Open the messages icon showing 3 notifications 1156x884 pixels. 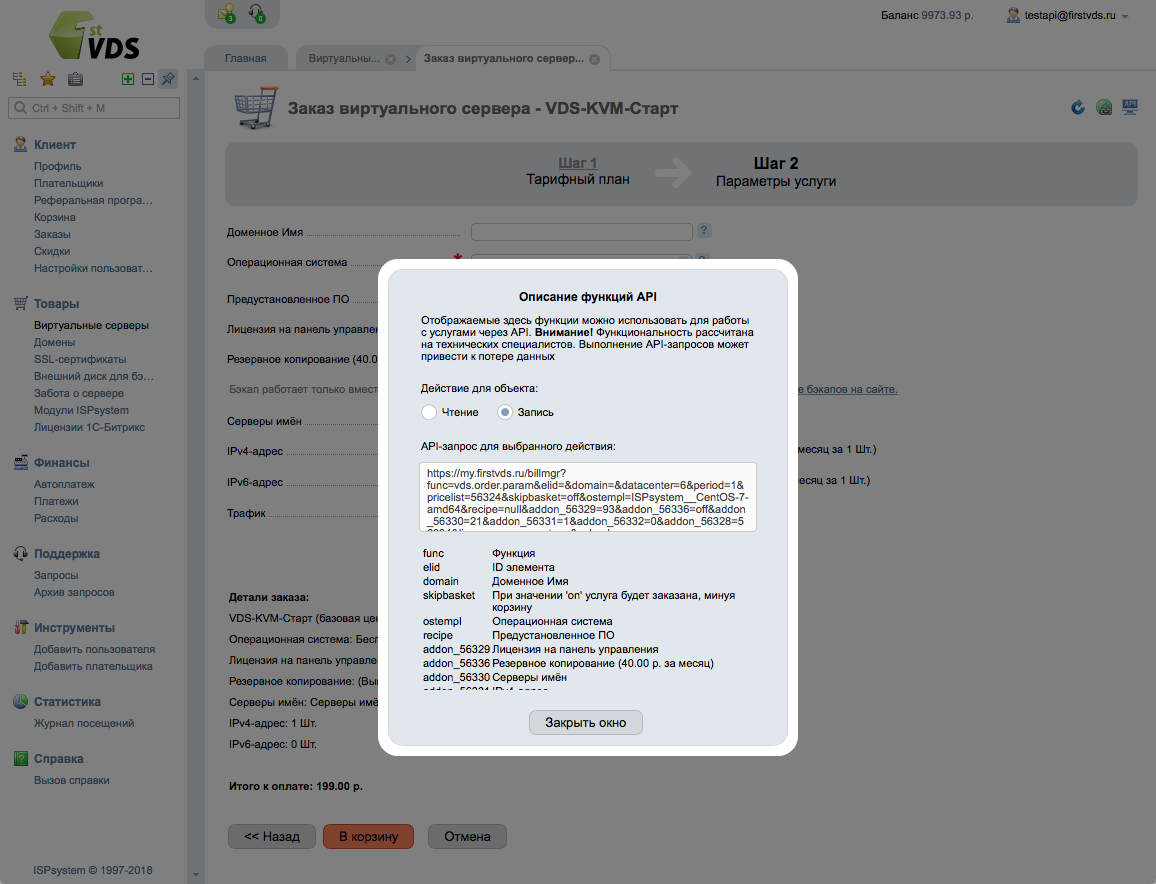[x=225, y=14]
